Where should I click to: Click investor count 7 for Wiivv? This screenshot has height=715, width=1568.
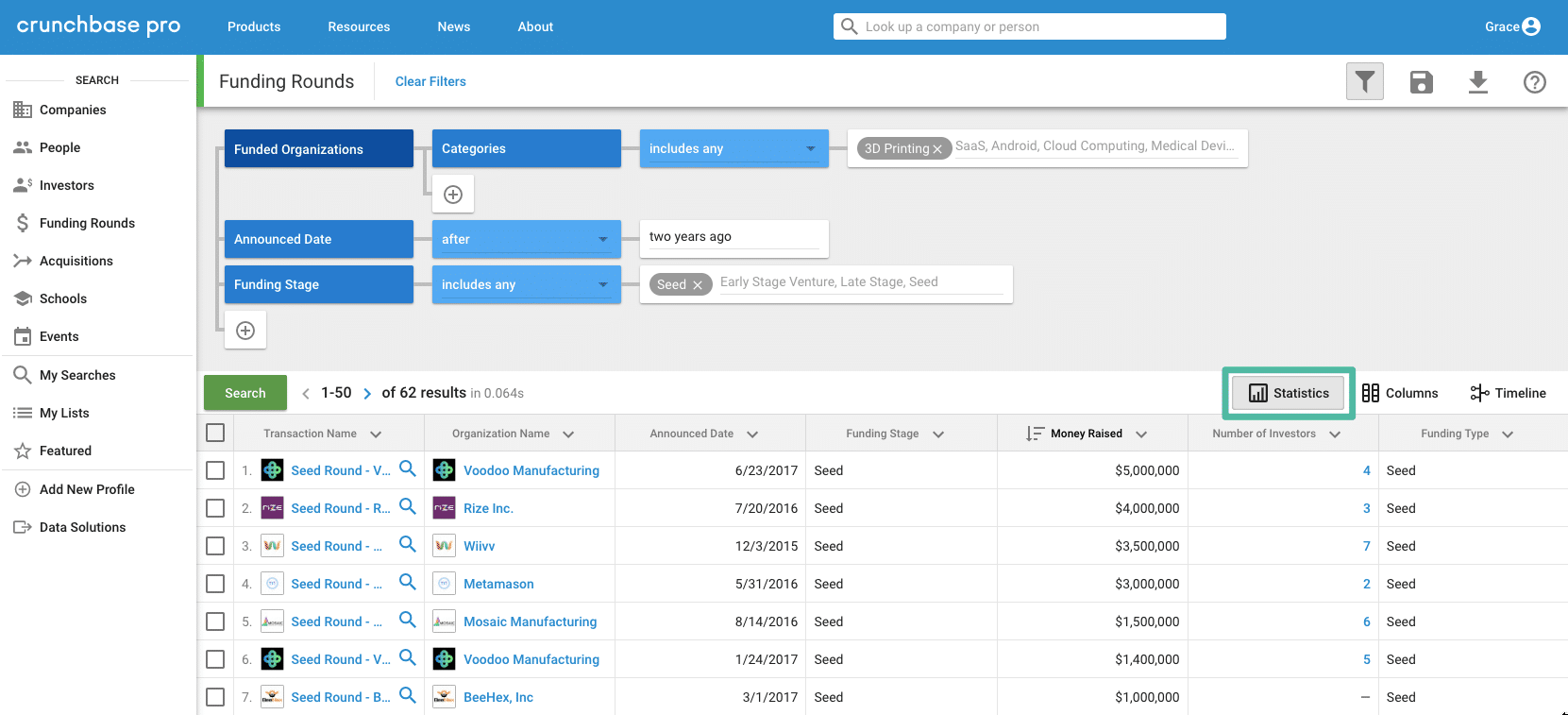1366,546
